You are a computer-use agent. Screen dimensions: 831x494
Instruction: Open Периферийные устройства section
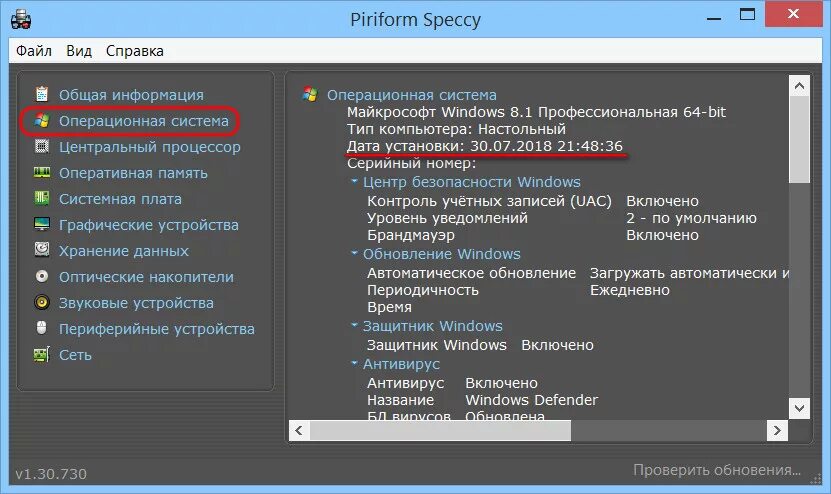pos(156,329)
